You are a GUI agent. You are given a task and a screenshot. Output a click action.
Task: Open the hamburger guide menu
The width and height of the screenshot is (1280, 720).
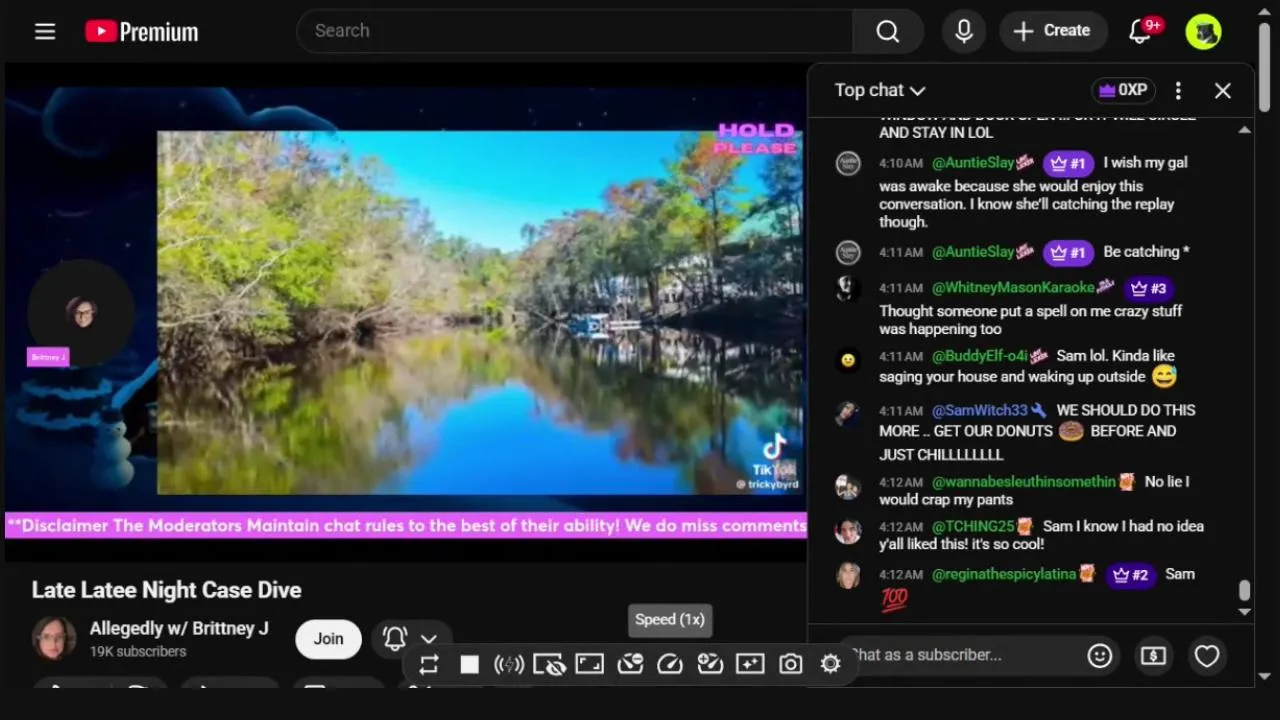tap(45, 31)
